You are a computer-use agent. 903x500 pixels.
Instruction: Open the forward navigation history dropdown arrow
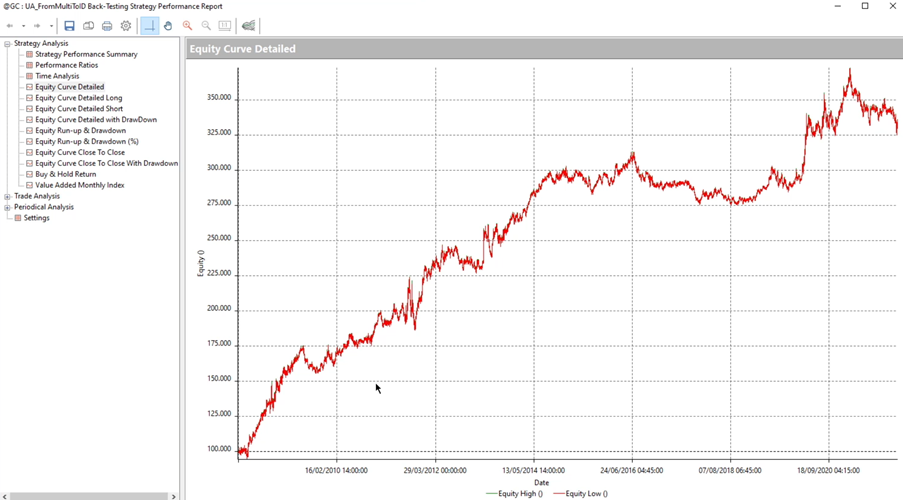[50, 26]
